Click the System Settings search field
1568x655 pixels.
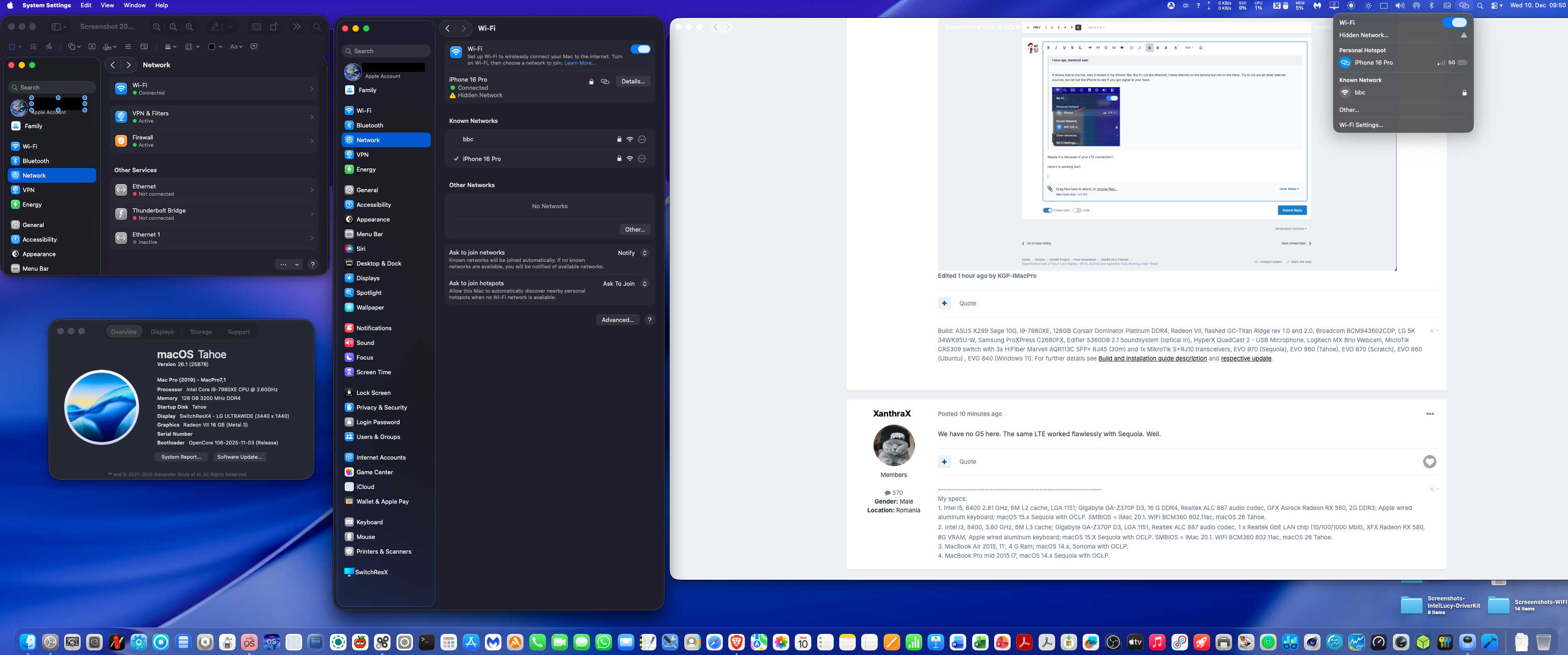pyautogui.click(x=386, y=51)
